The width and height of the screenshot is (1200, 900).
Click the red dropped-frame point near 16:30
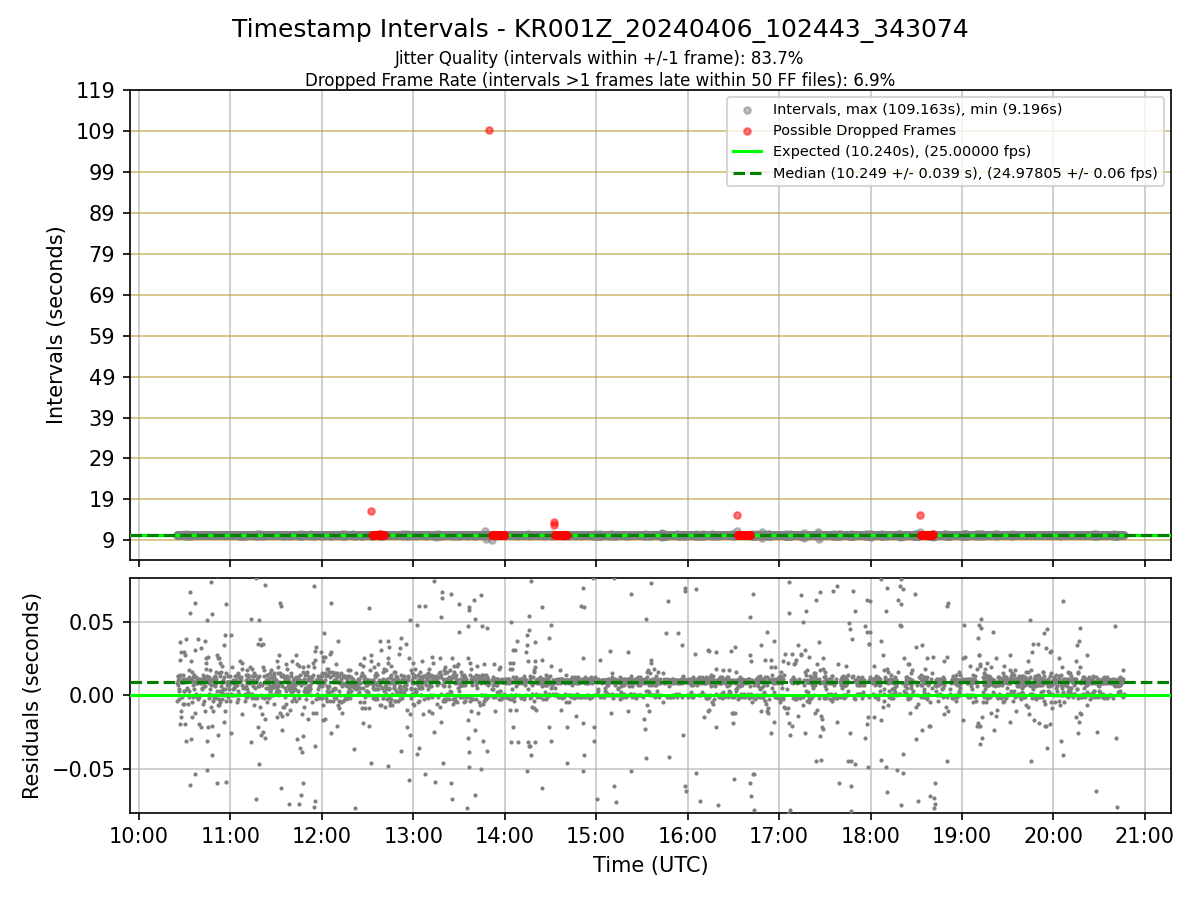(x=737, y=515)
